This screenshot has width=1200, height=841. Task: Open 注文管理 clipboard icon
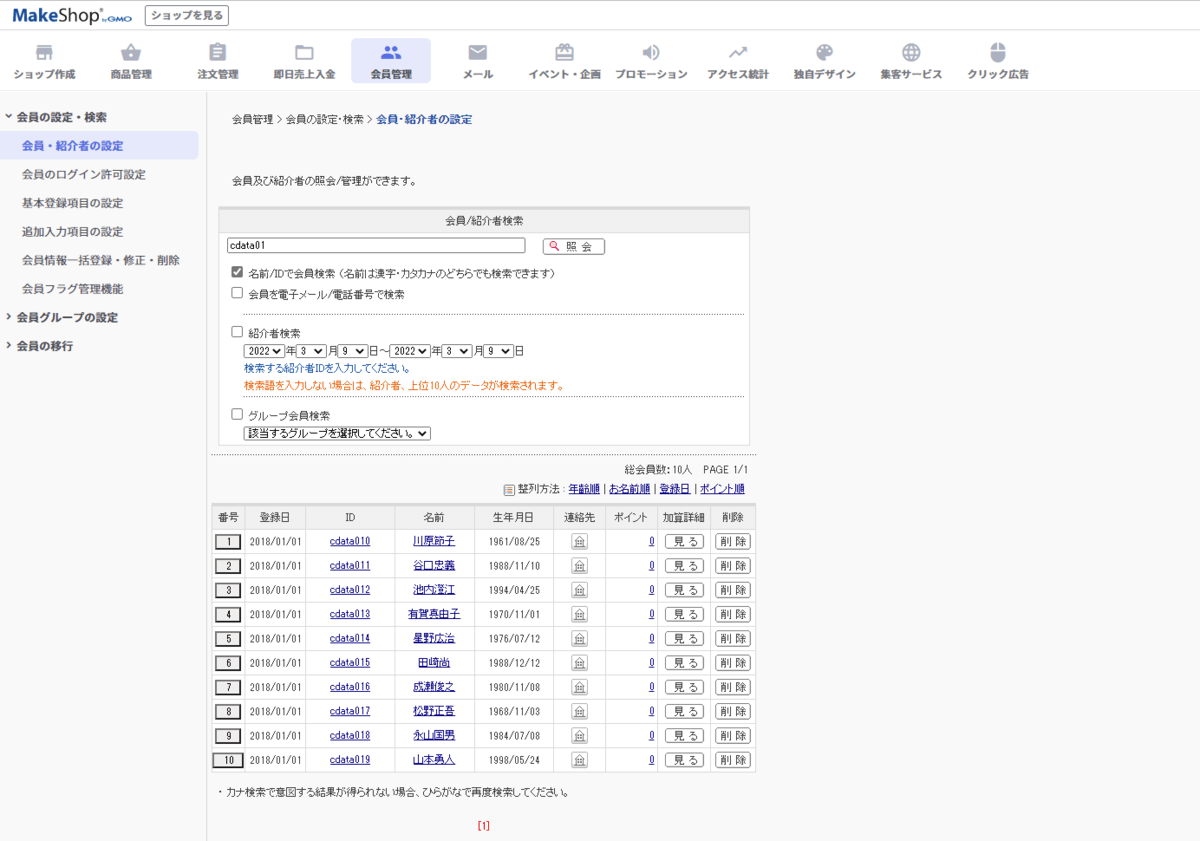(x=217, y=53)
